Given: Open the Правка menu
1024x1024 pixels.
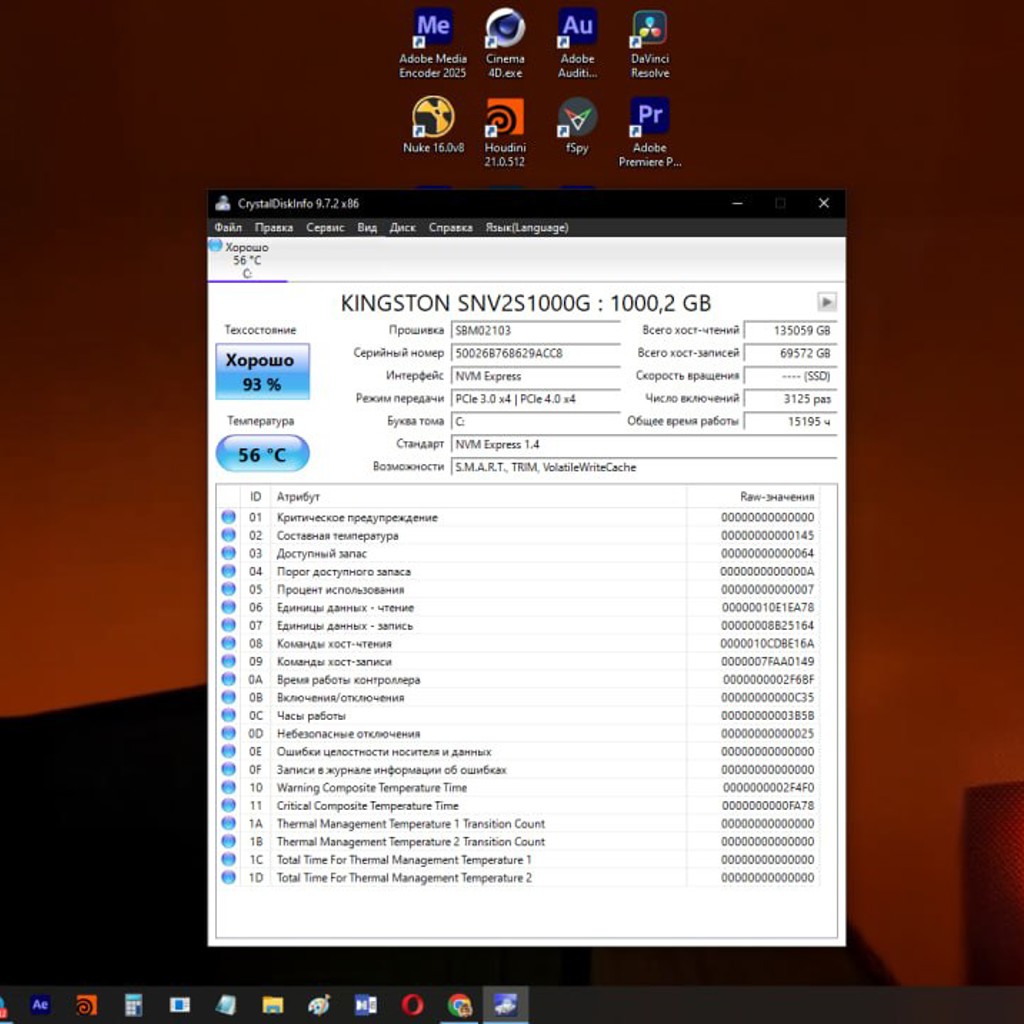Looking at the screenshot, I should click(x=274, y=227).
